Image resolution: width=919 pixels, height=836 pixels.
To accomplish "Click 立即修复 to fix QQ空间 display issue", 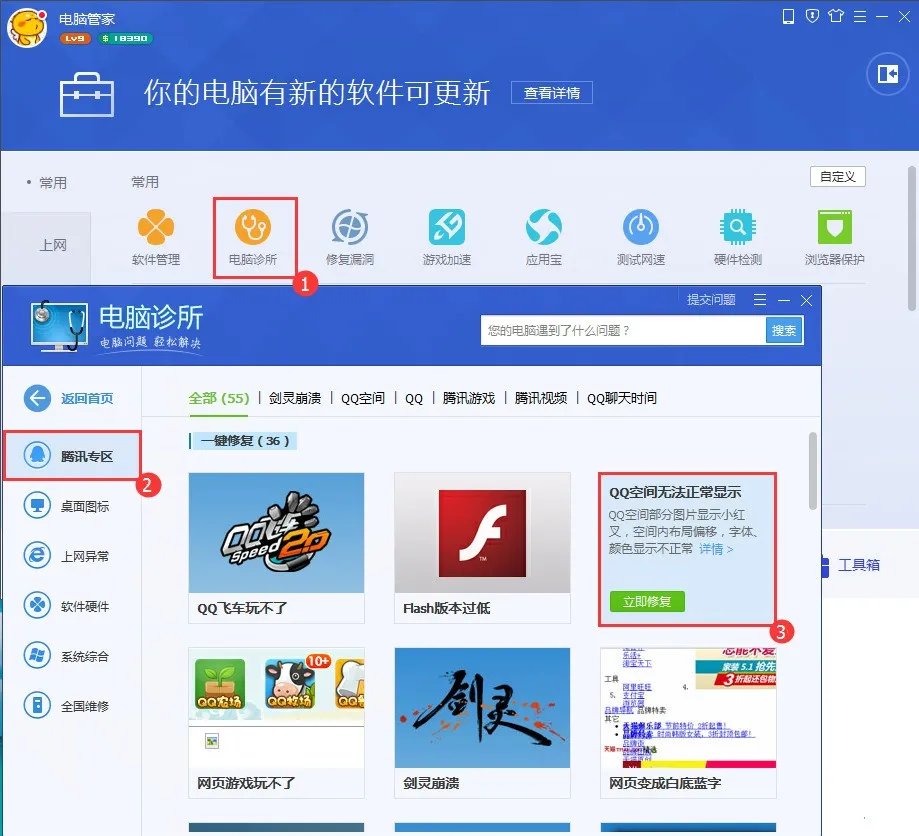I will click(x=647, y=601).
